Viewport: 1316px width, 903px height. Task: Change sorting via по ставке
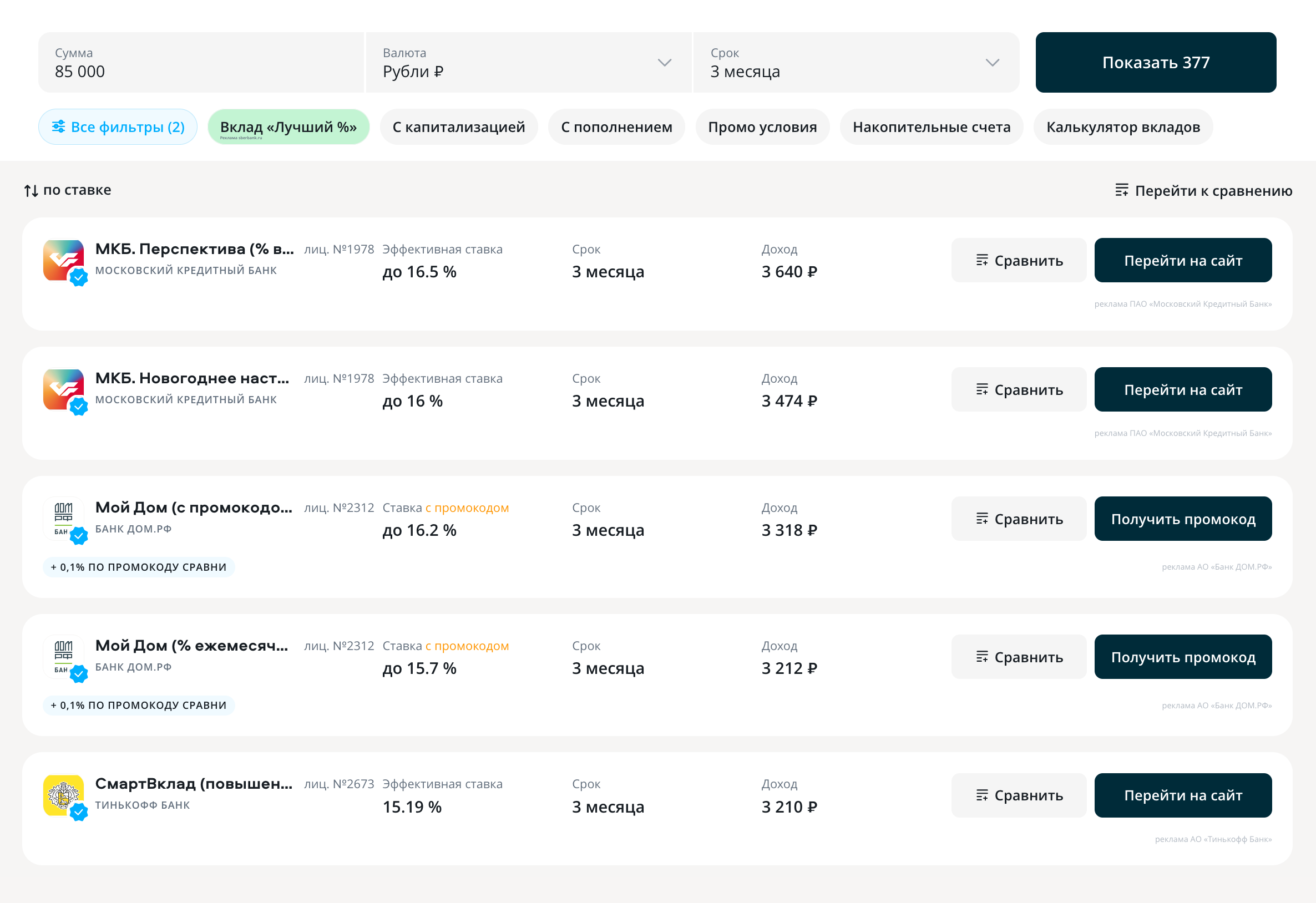coord(67,190)
